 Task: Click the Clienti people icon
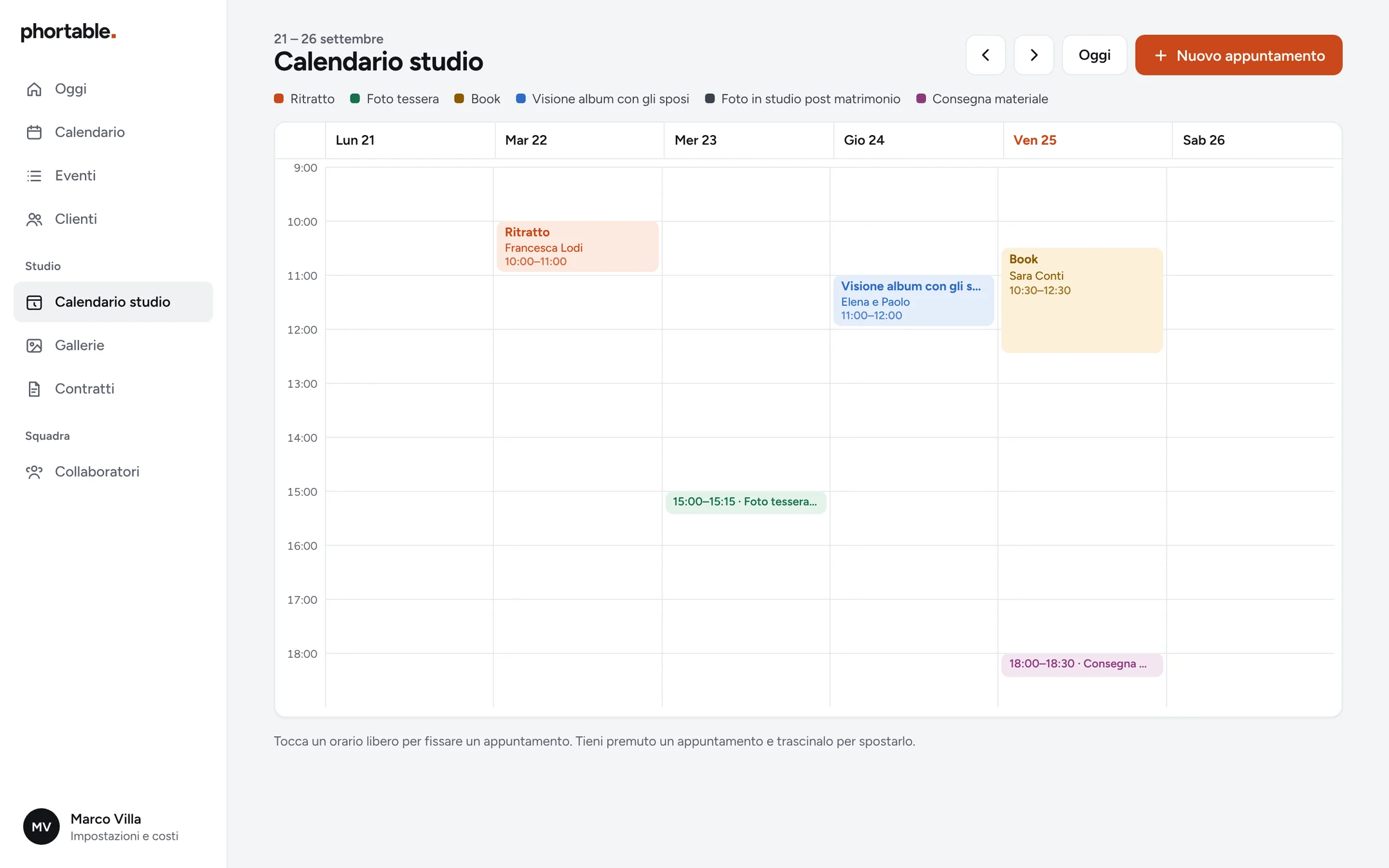(x=34, y=219)
